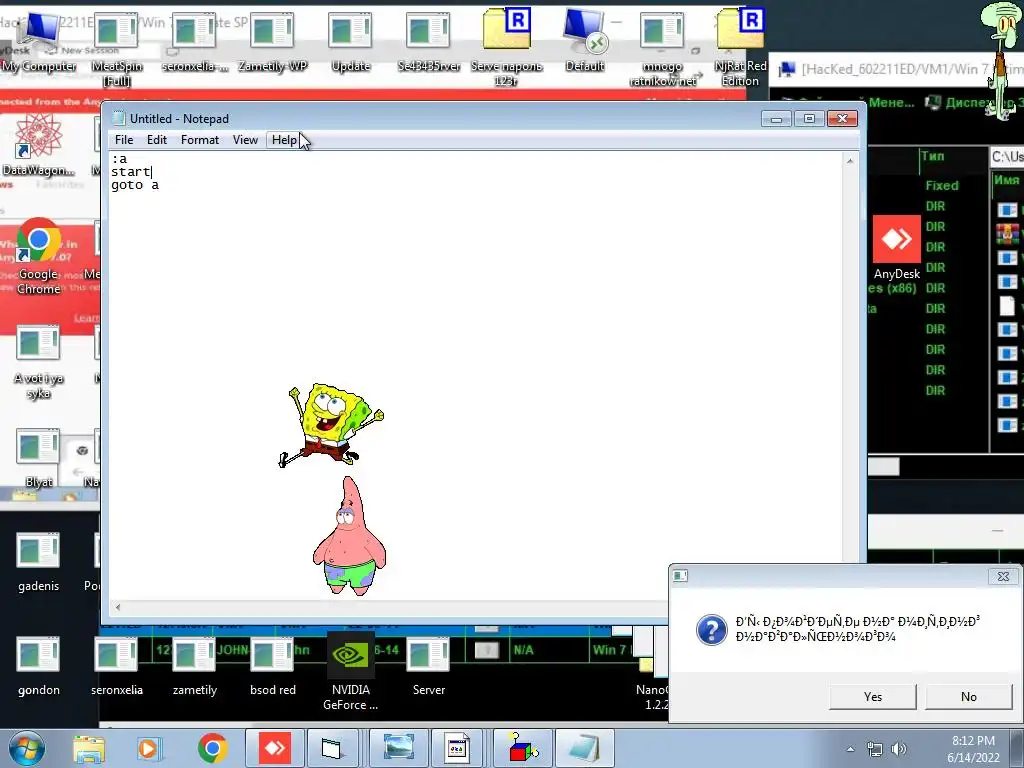Select the gadenis desktop icon
This screenshot has height=768, width=1024.
point(39,563)
